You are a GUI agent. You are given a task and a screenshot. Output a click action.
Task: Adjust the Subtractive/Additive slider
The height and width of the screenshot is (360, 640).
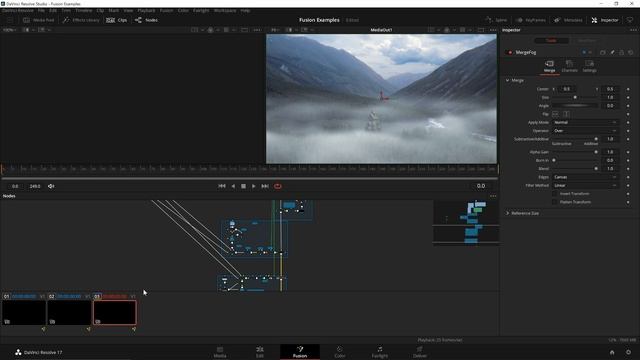pyautogui.click(x=575, y=139)
